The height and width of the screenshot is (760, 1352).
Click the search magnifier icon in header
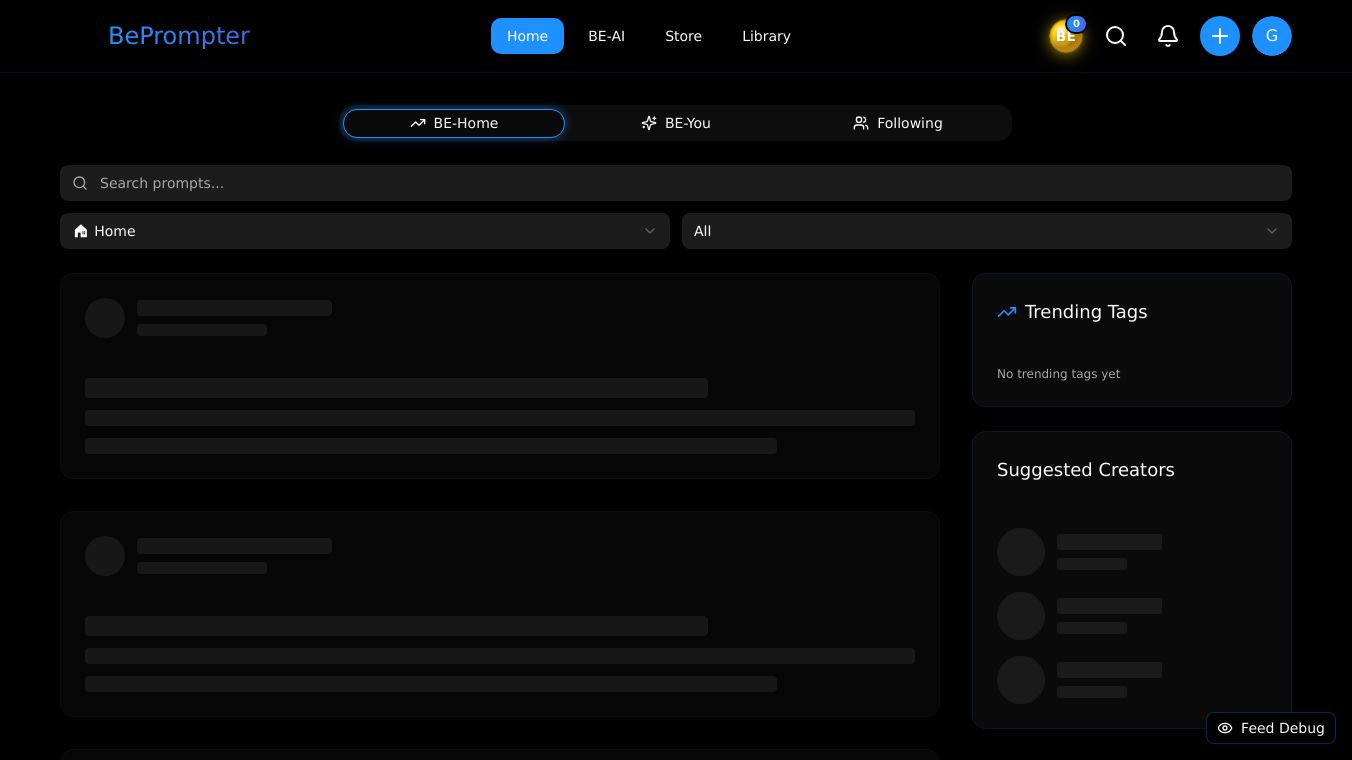pyautogui.click(x=1116, y=36)
